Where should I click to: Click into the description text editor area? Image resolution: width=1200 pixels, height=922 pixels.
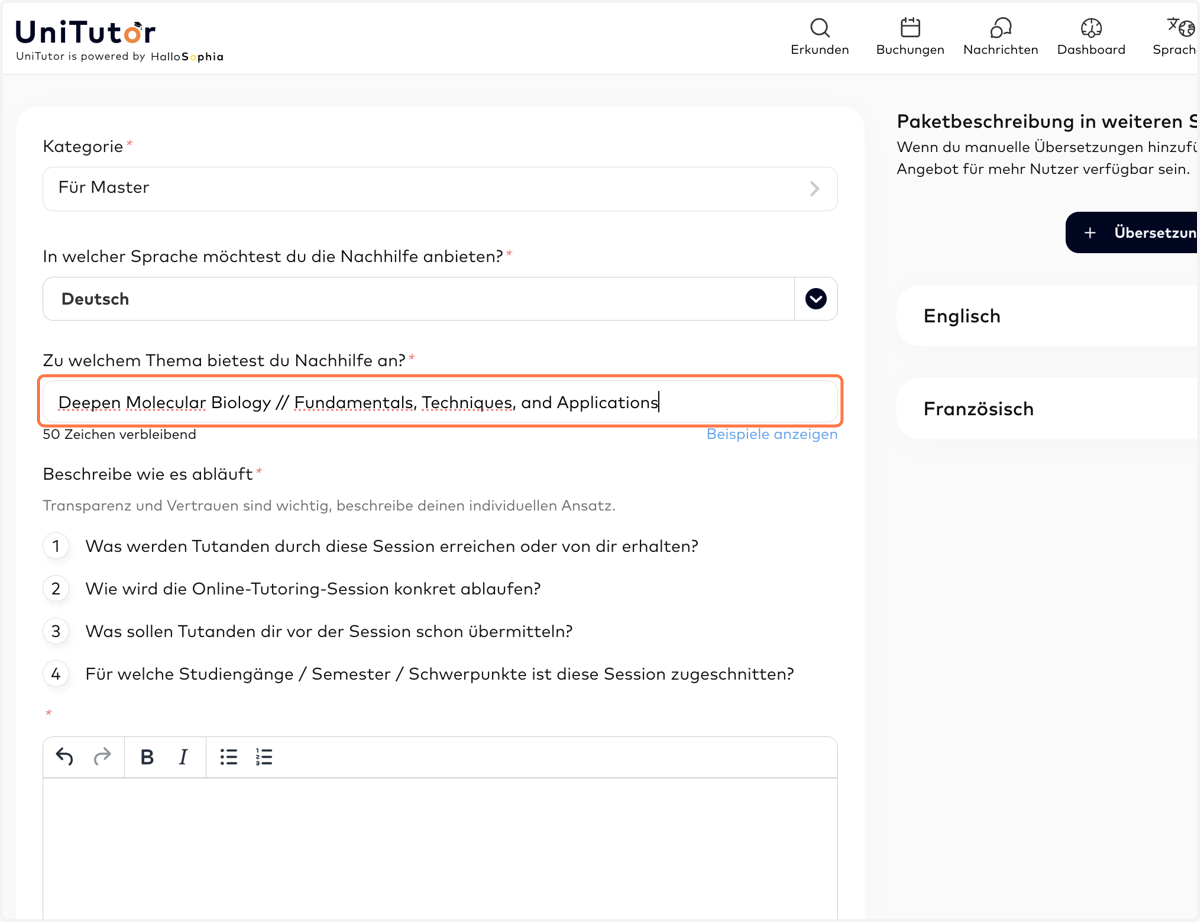pos(440,848)
